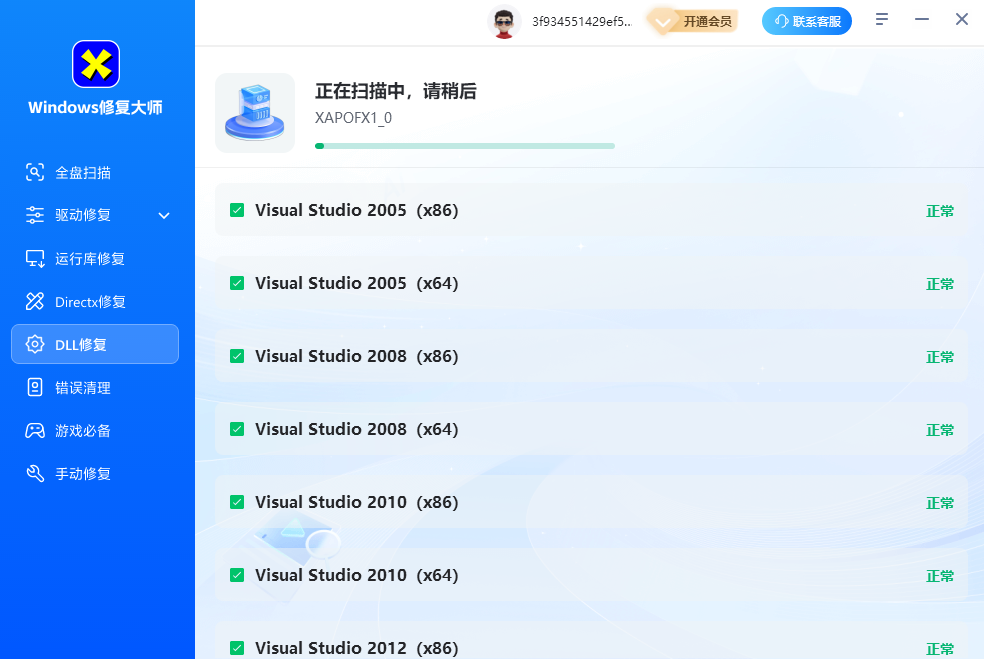
Task: Click the headset icon on 联系客服
Action: coord(781,21)
